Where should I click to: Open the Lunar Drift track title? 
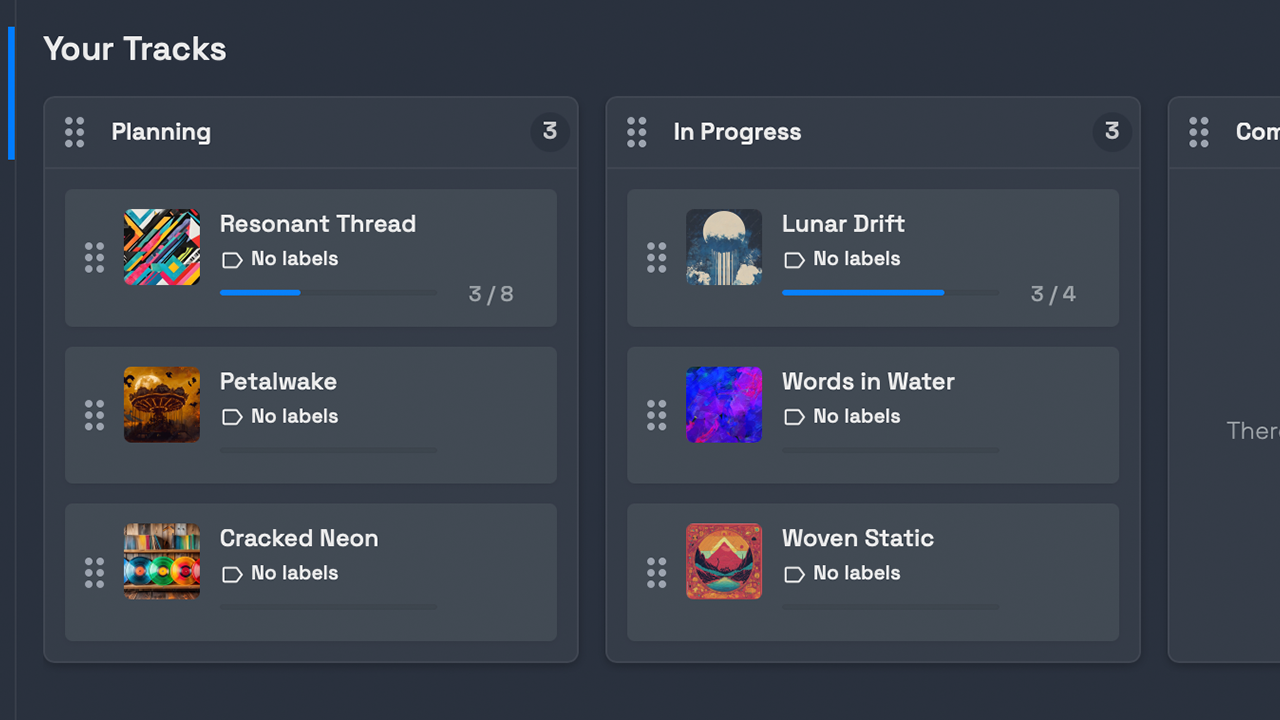click(x=843, y=224)
